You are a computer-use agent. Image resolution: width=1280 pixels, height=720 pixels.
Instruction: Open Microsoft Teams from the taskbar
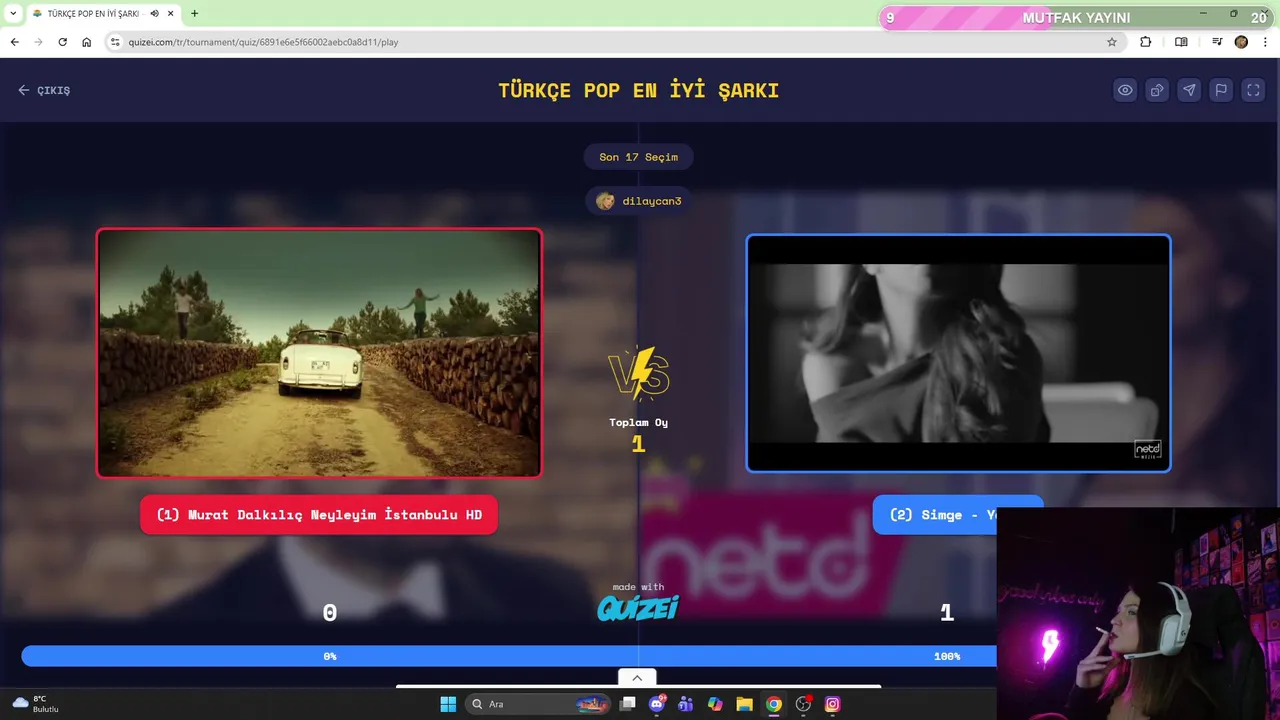coord(686,704)
